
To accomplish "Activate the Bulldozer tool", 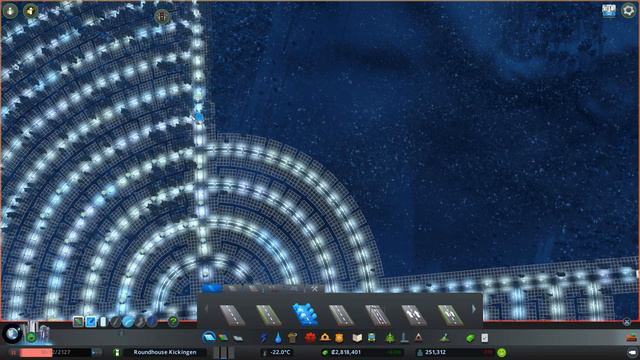I will coord(631,338).
